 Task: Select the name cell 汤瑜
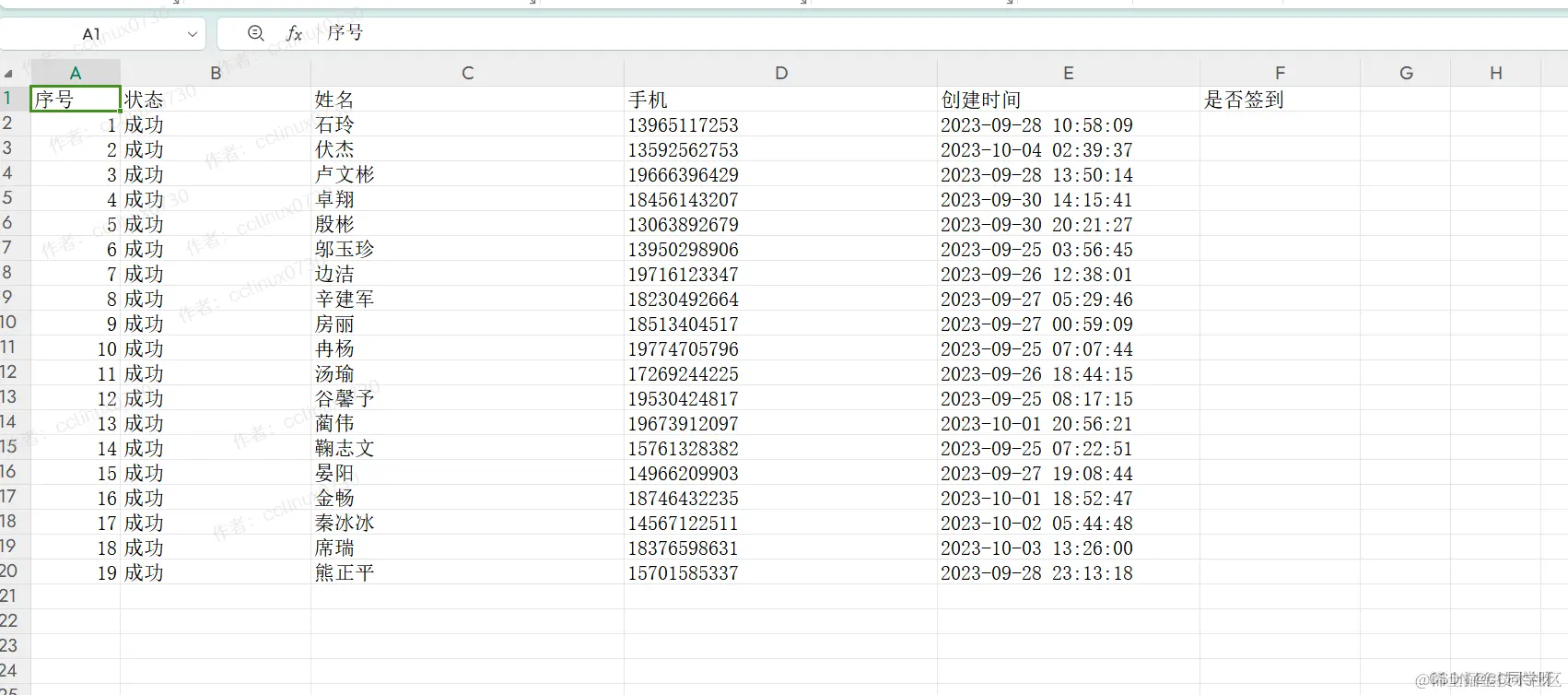tap(467, 373)
